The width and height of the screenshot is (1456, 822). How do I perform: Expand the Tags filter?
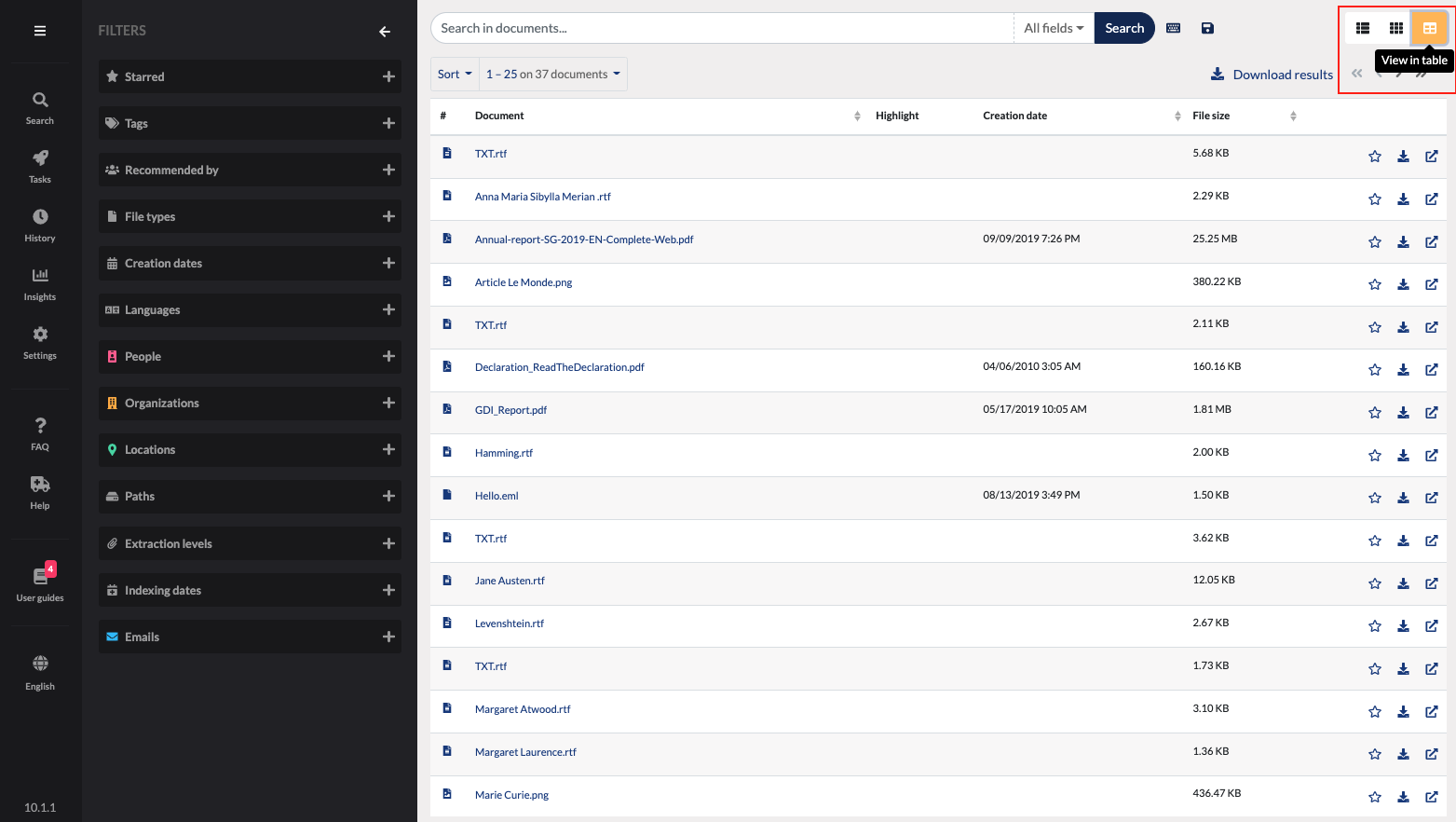pos(389,123)
